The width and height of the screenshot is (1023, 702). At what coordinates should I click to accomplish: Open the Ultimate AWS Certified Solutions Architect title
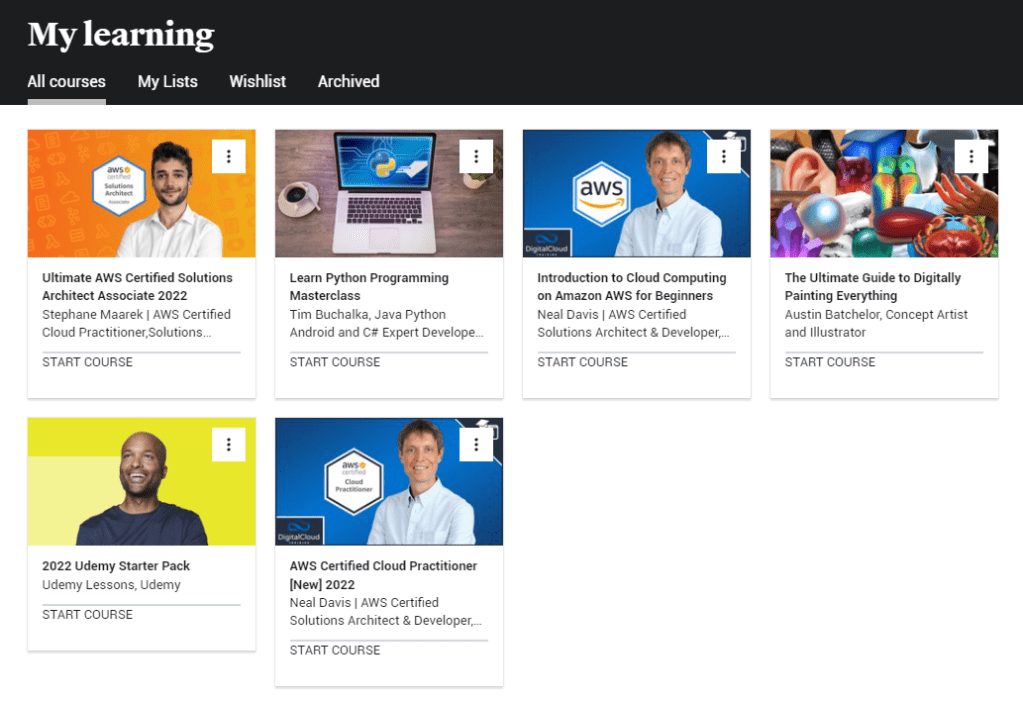coord(137,287)
